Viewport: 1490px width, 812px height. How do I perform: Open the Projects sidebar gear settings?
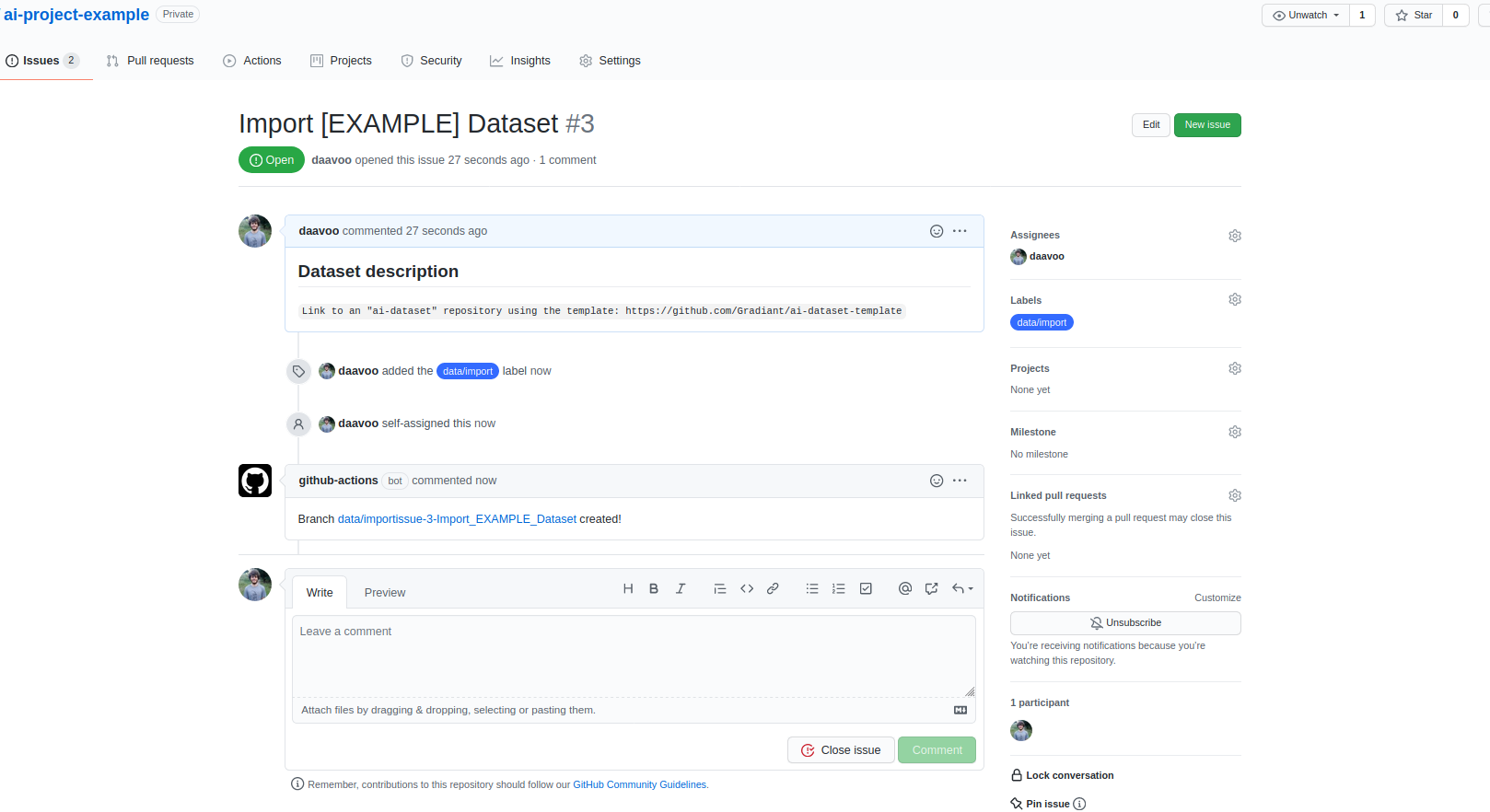(x=1235, y=368)
